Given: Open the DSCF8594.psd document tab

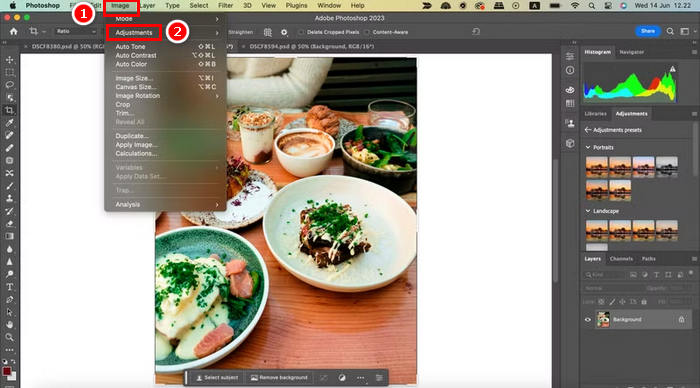Looking at the screenshot, I should point(312,46).
